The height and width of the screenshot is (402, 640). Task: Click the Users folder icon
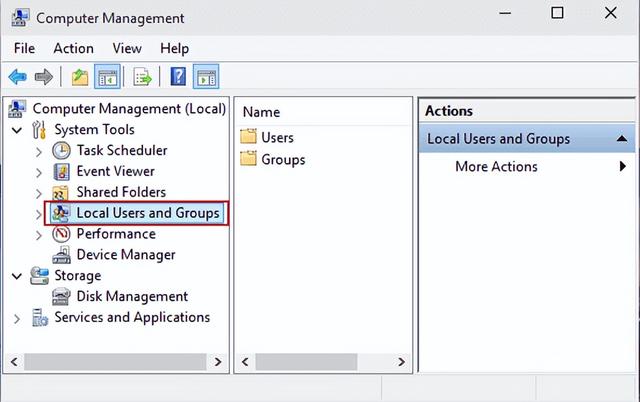(248, 137)
